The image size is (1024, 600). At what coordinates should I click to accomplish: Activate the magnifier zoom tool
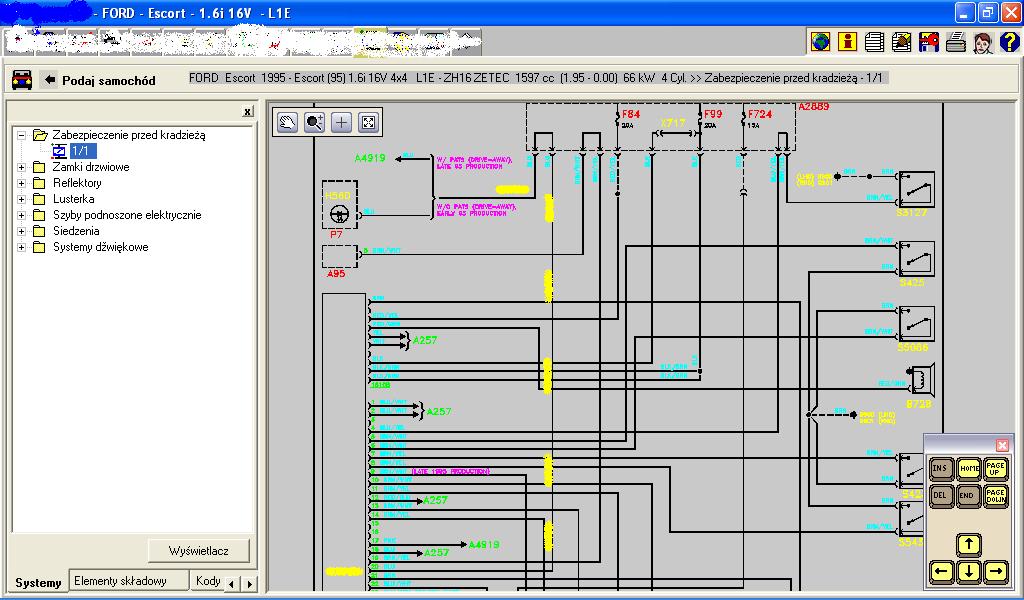(315, 122)
